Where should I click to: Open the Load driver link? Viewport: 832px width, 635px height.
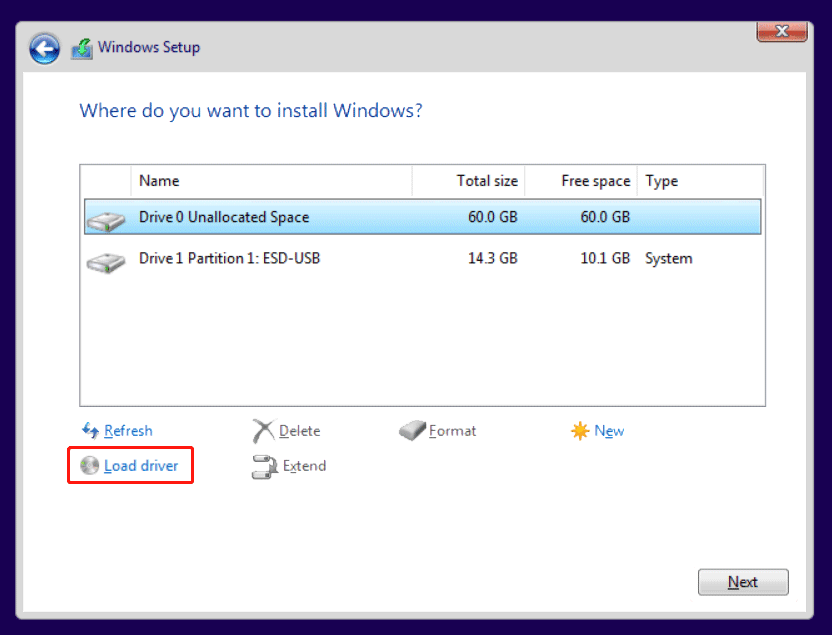pyautogui.click(x=141, y=466)
